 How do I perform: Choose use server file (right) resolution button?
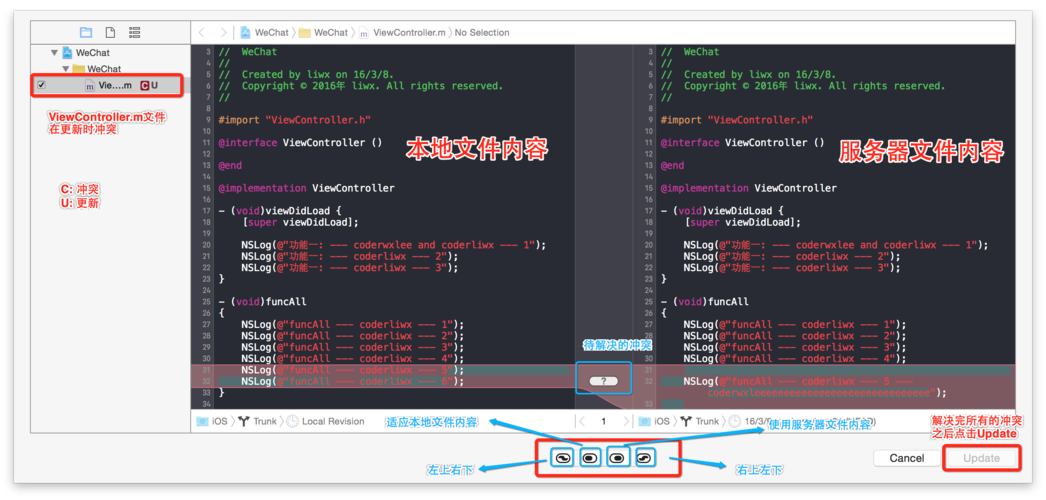(x=618, y=457)
